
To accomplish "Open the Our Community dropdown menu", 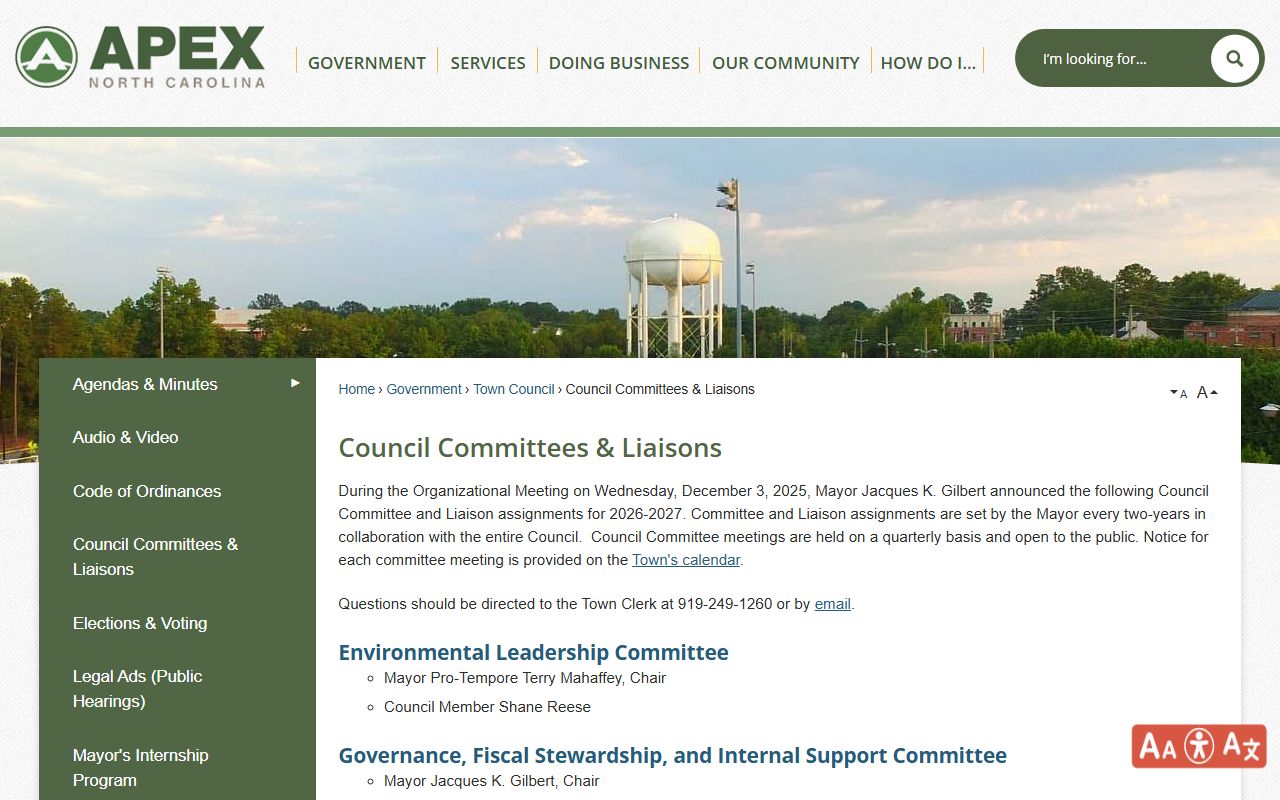I will (x=785, y=62).
